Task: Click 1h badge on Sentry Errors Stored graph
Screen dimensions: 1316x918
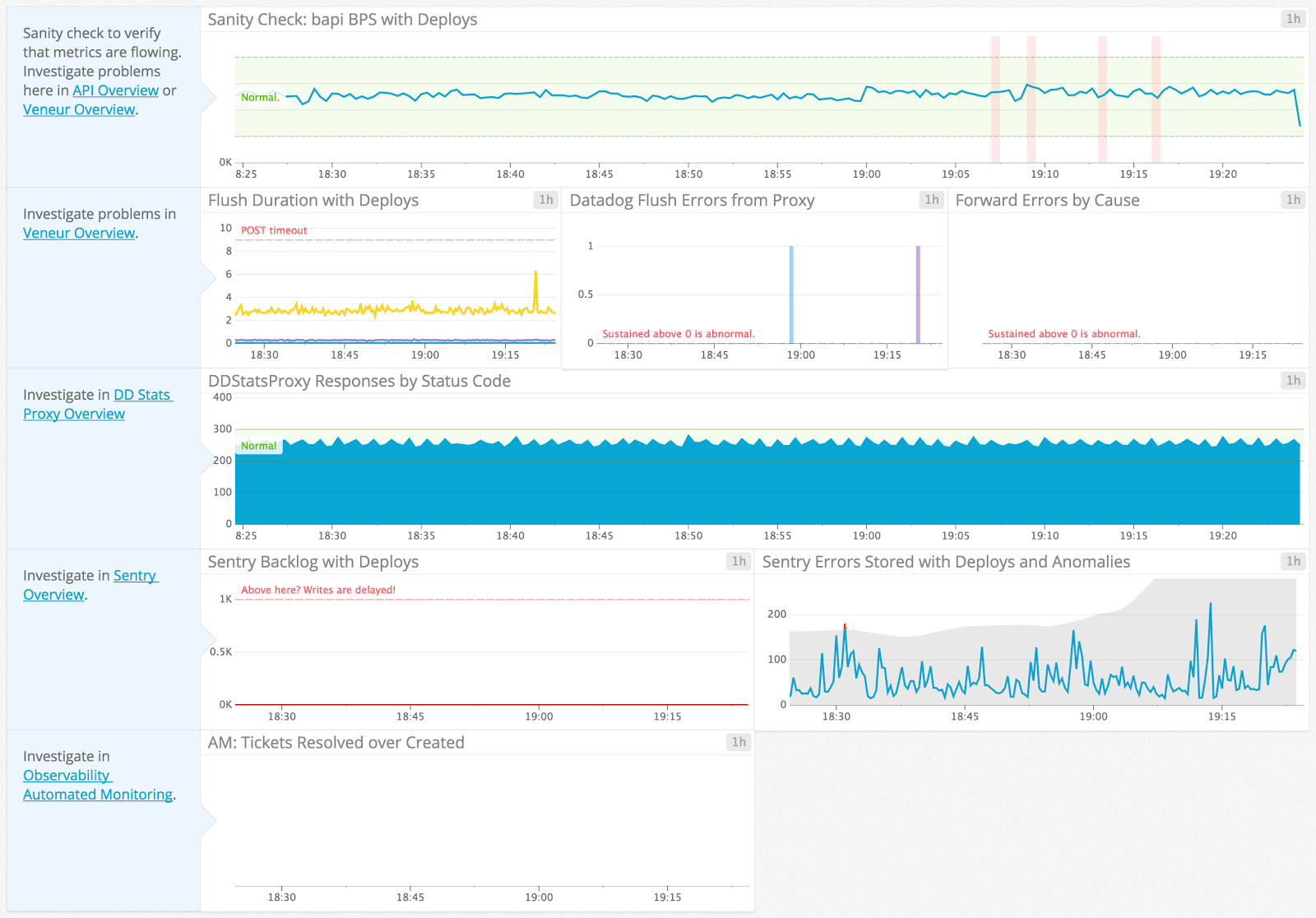Action: (1293, 562)
